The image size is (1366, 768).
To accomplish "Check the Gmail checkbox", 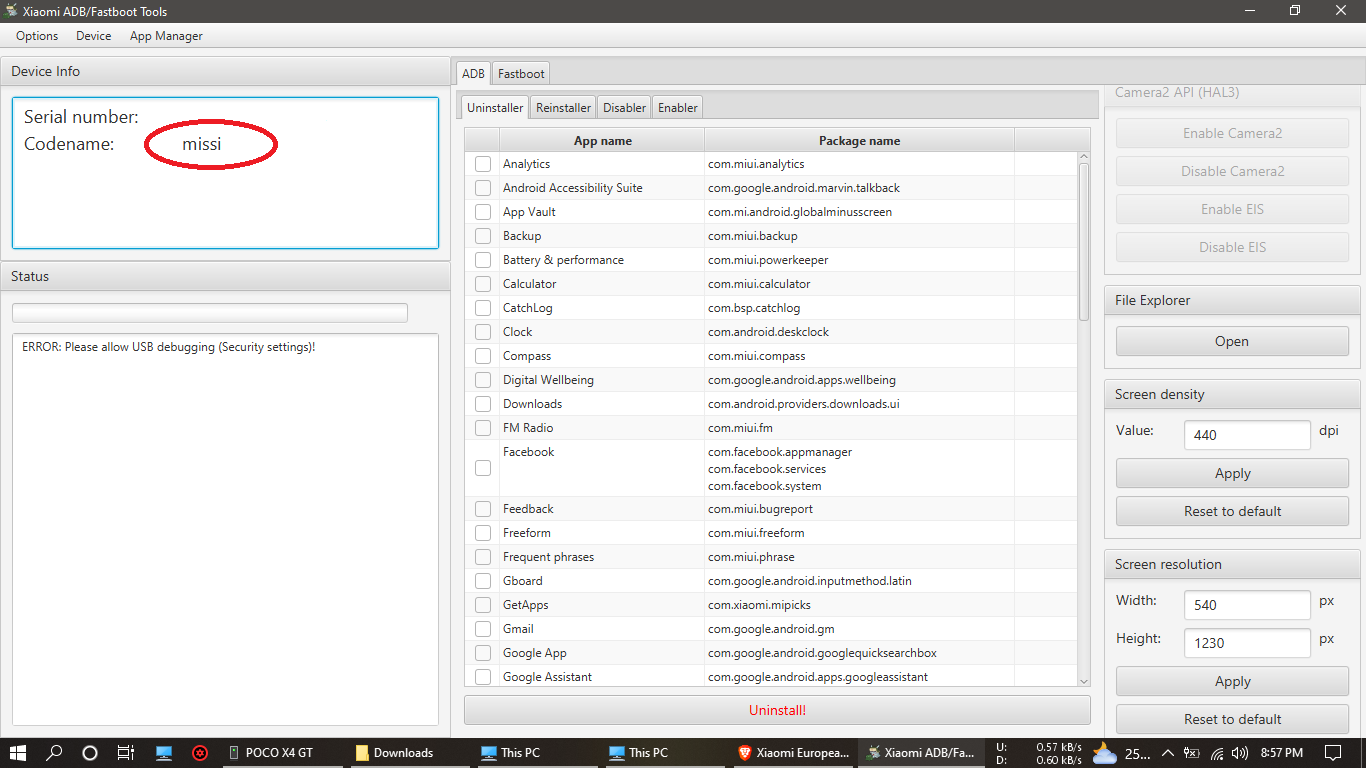I will click(483, 629).
